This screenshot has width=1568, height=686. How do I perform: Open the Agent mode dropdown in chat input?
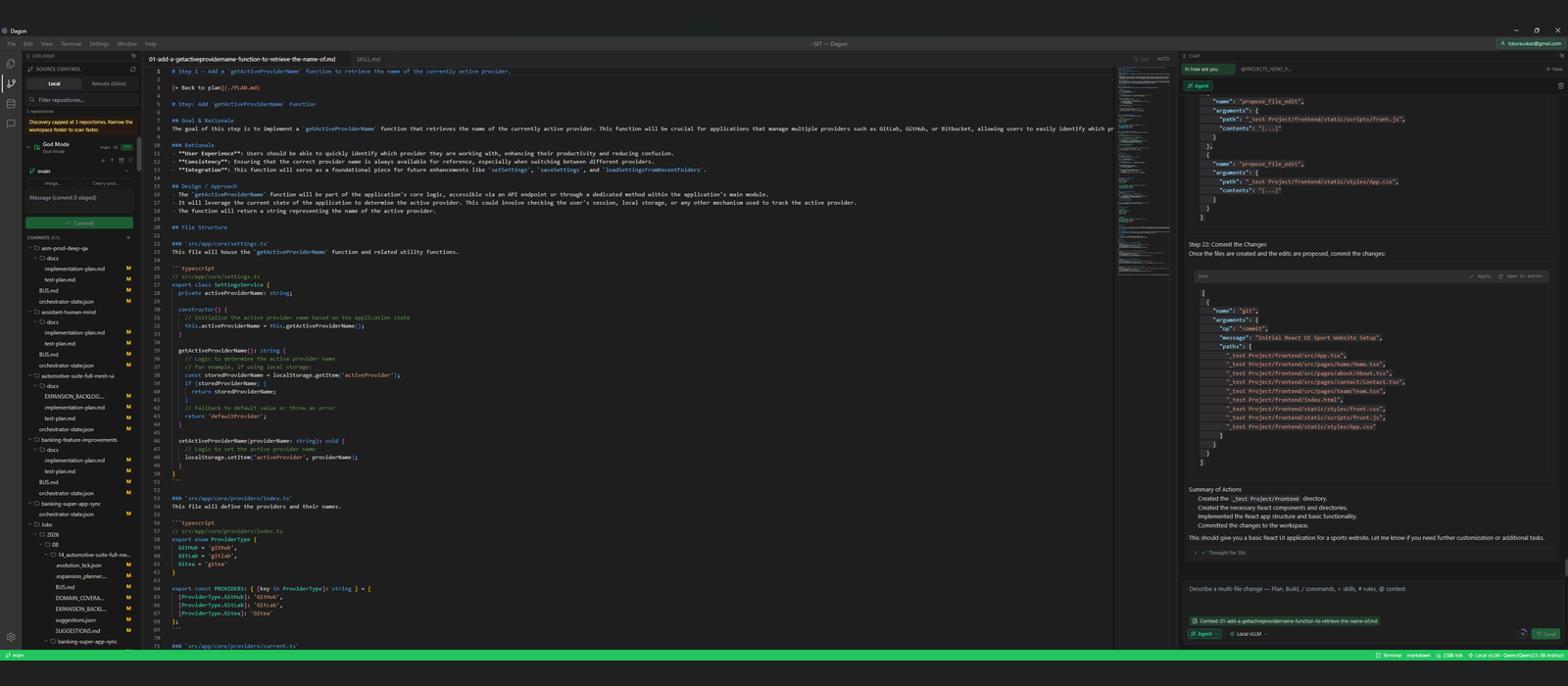point(1204,634)
